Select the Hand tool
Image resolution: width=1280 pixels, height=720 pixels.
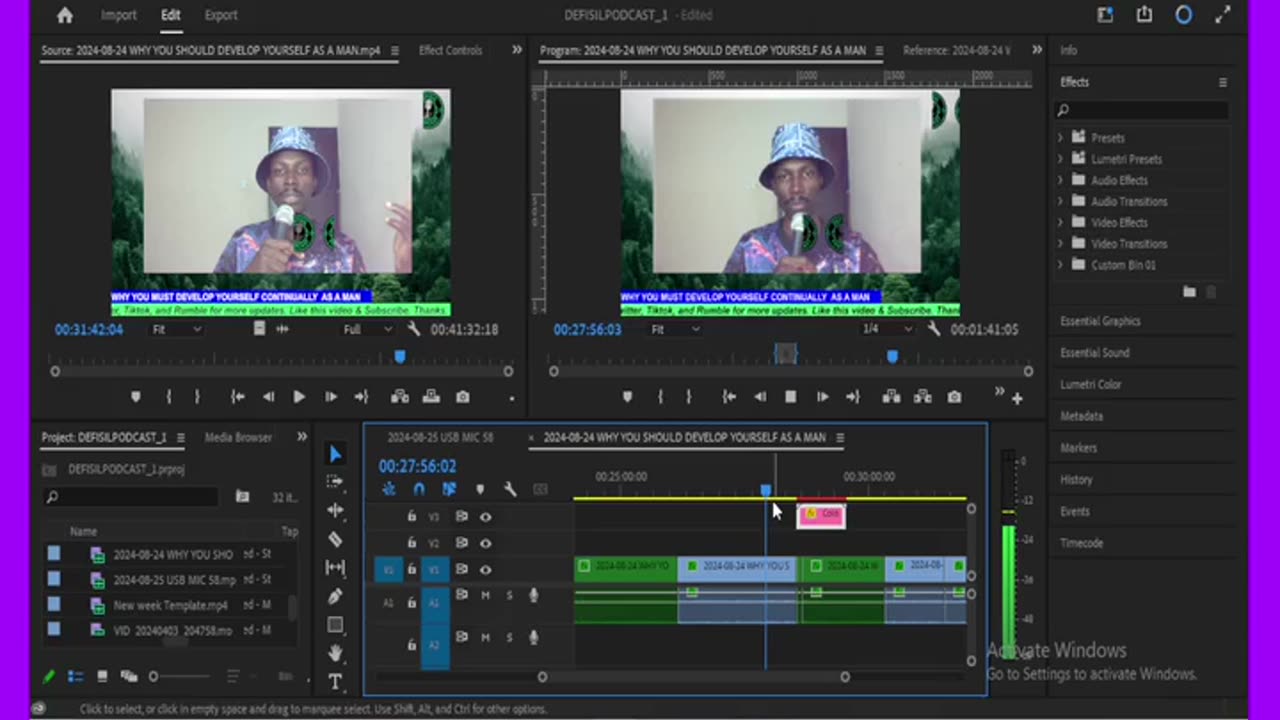[335, 653]
